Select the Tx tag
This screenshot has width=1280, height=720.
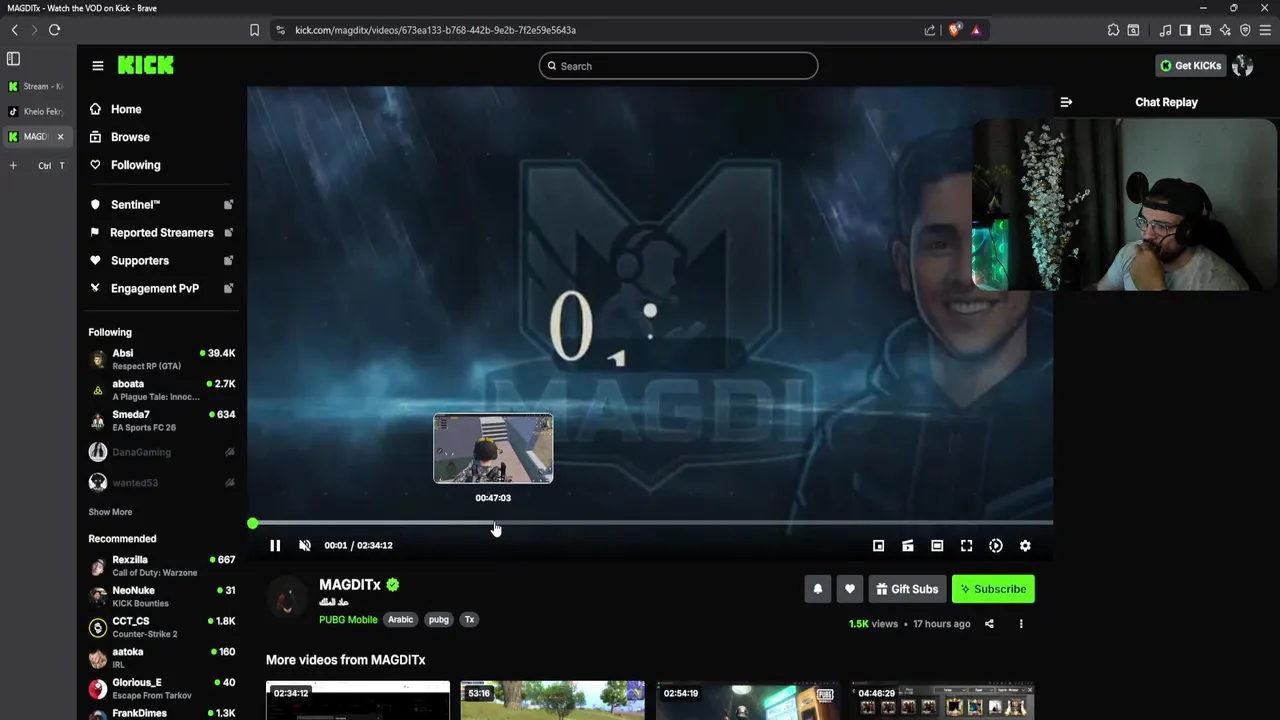pyautogui.click(x=470, y=620)
